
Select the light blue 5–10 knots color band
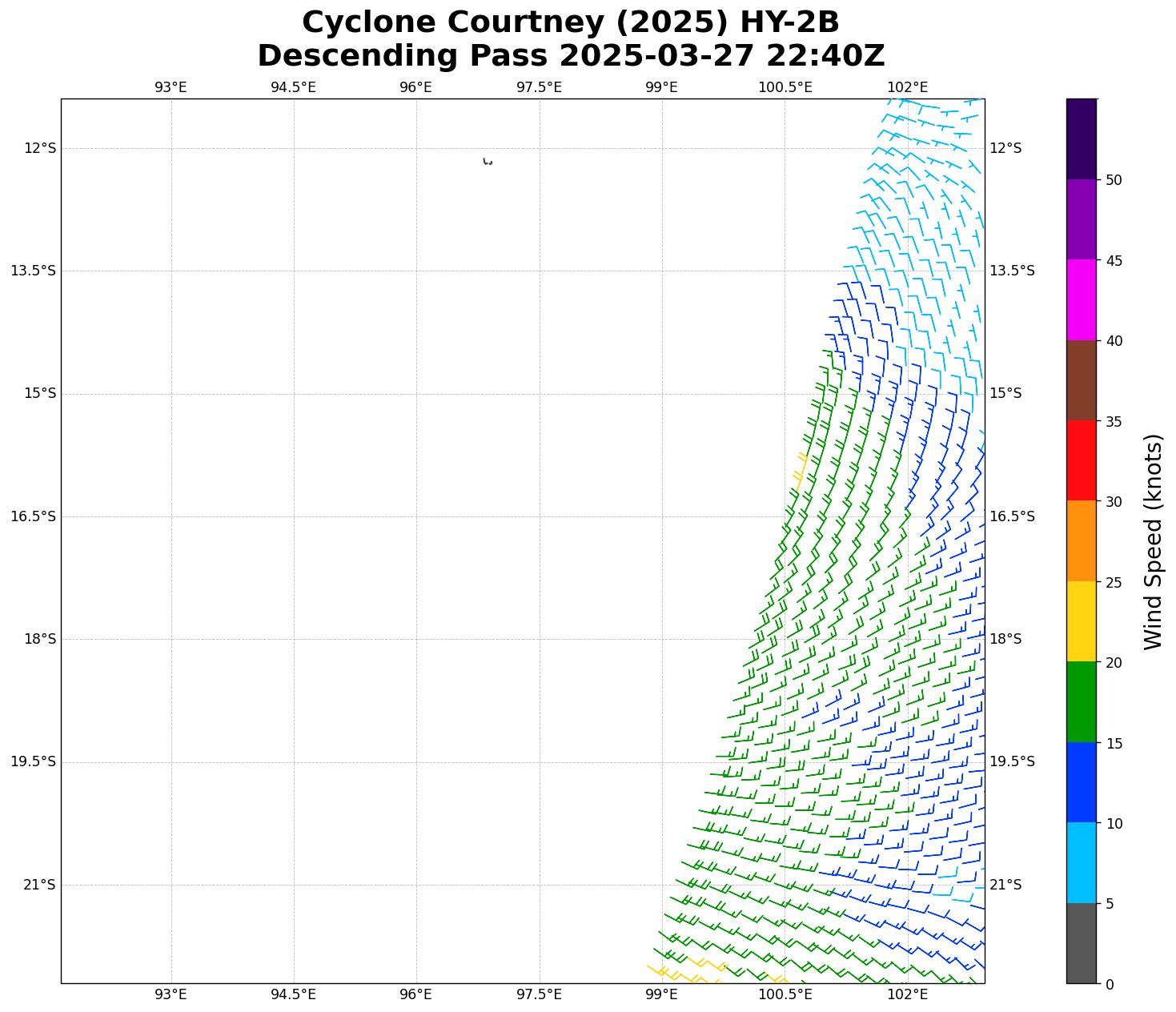click(x=1081, y=862)
